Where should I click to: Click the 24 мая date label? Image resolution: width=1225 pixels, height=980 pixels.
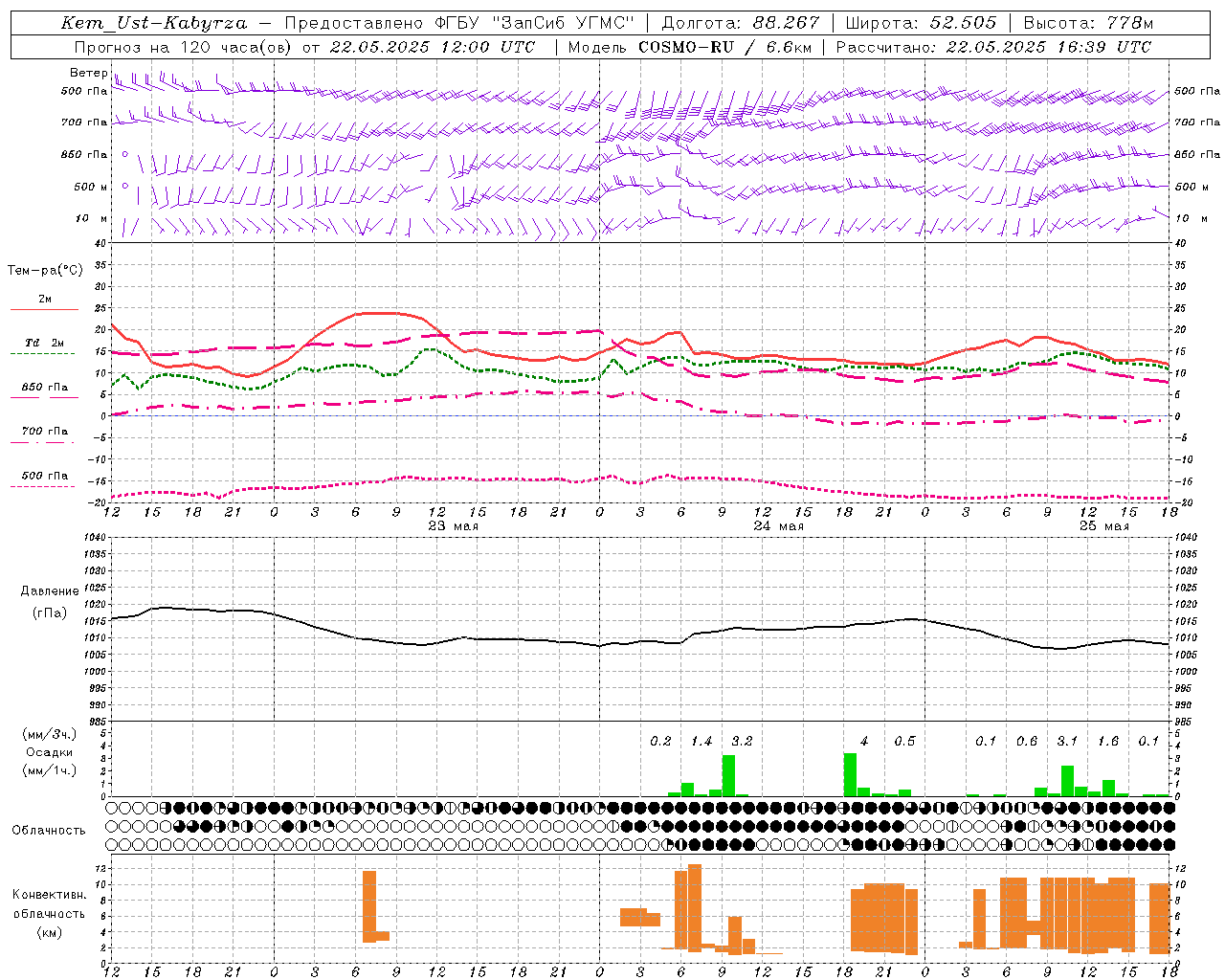point(779,525)
